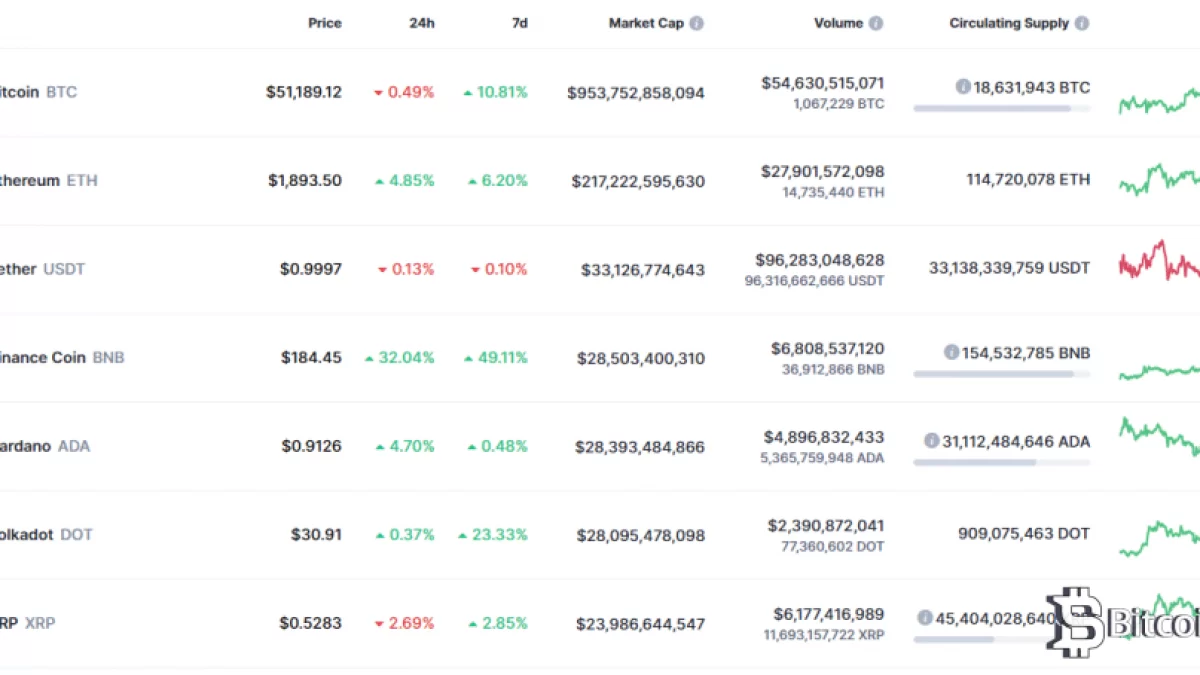1200x675 pixels.
Task: Click the Market Cap info icon
Action: 697,23
